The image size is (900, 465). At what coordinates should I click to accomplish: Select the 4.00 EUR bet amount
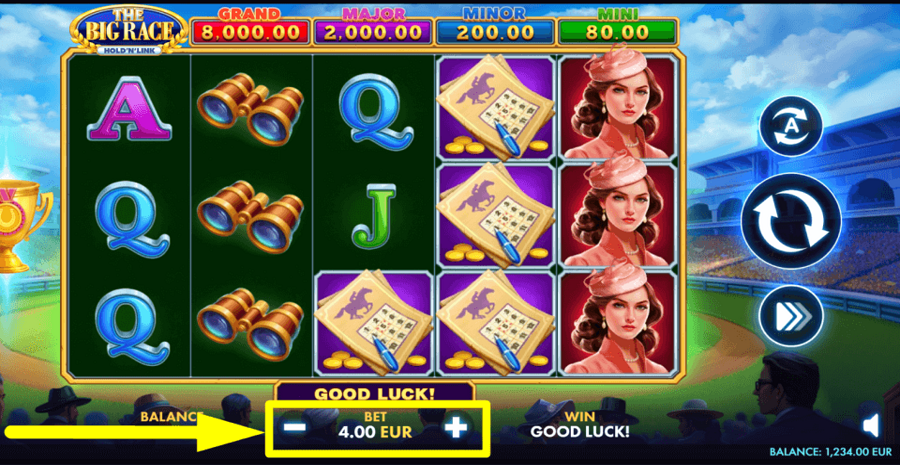(x=375, y=432)
